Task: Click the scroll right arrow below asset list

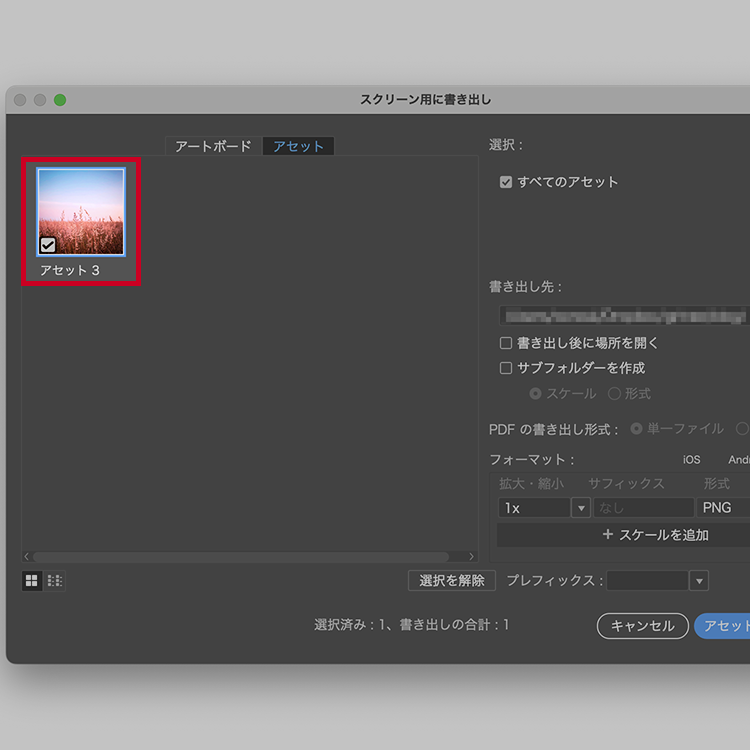Action: [x=472, y=557]
